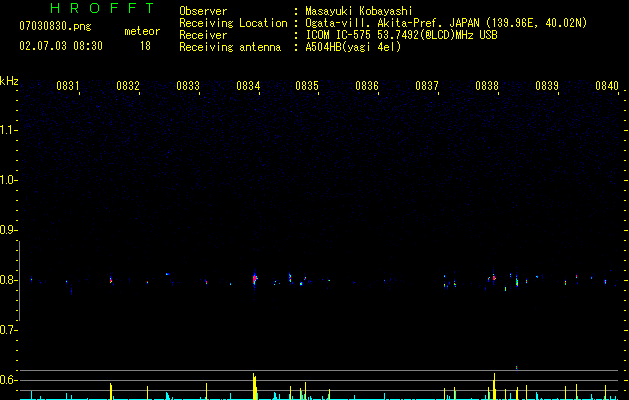This screenshot has height=400, width=629.
Task: Click the 0.6 kHz frequency label
Action: pyautogui.click(x=8, y=380)
